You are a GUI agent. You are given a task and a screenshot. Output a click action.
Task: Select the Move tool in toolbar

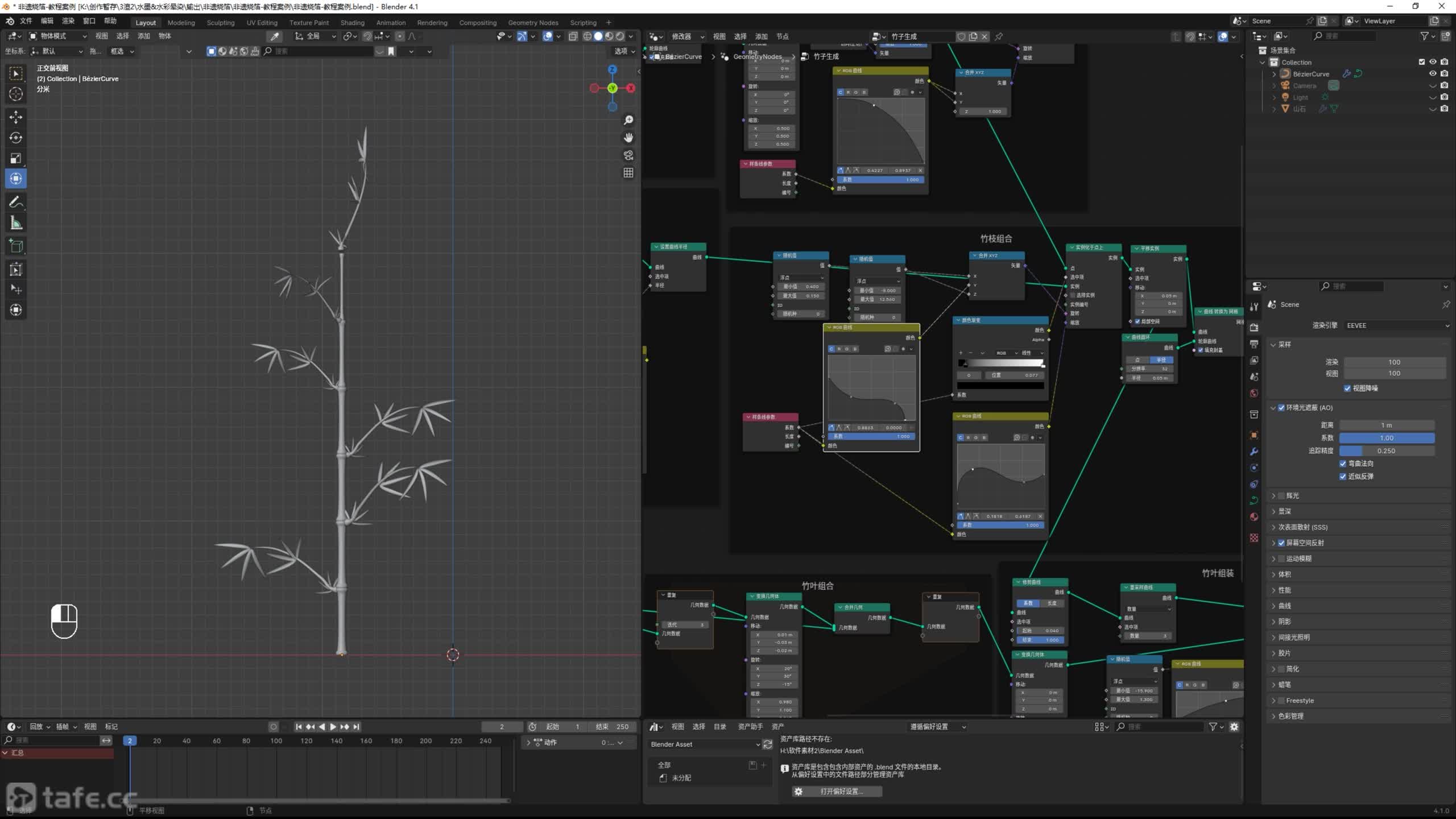tap(16, 117)
